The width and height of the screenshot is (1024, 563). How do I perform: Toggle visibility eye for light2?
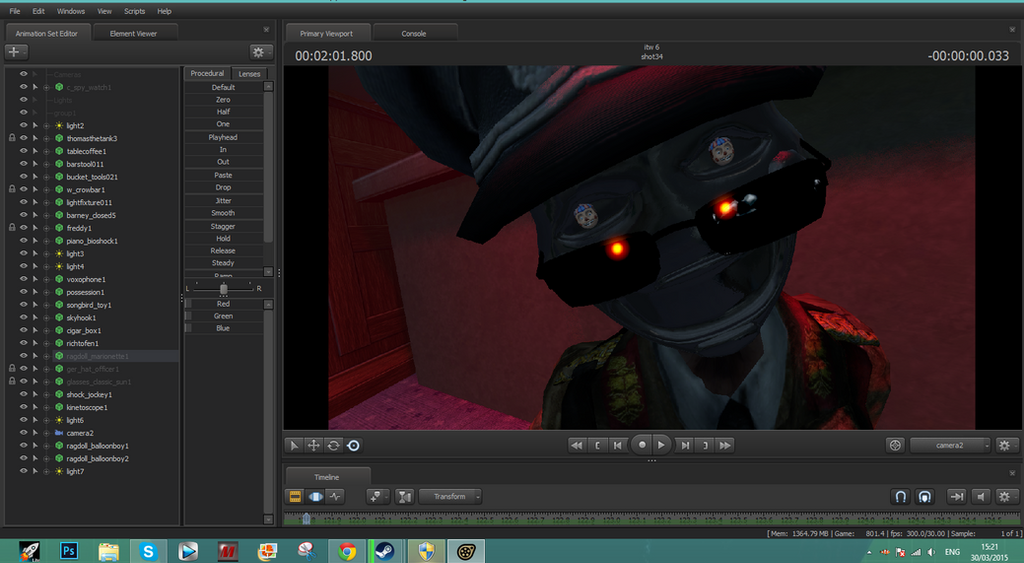(24, 125)
